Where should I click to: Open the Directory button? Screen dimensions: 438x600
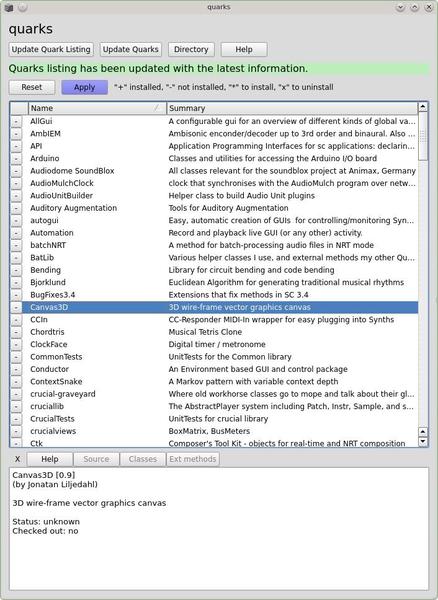(x=191, y=49)
